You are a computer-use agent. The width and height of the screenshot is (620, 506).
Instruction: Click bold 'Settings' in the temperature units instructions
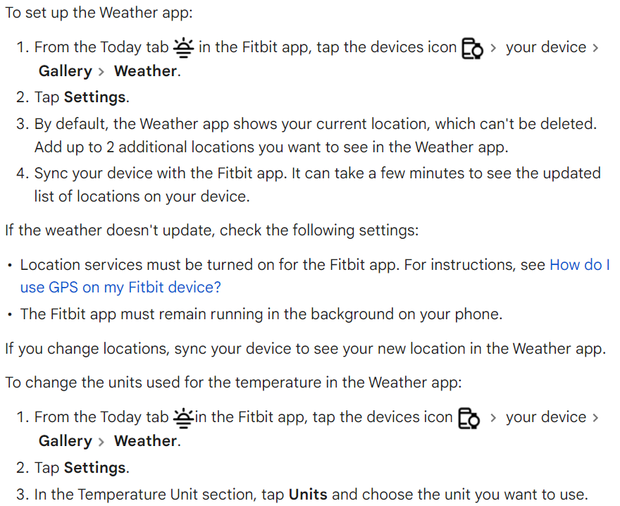[x=96, y=468]
